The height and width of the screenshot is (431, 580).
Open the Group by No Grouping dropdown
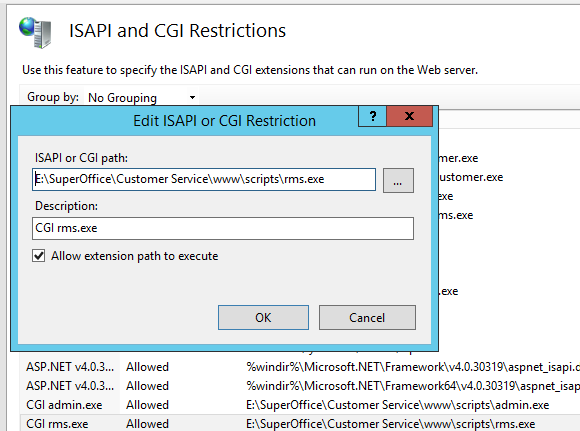pos(141,98)
